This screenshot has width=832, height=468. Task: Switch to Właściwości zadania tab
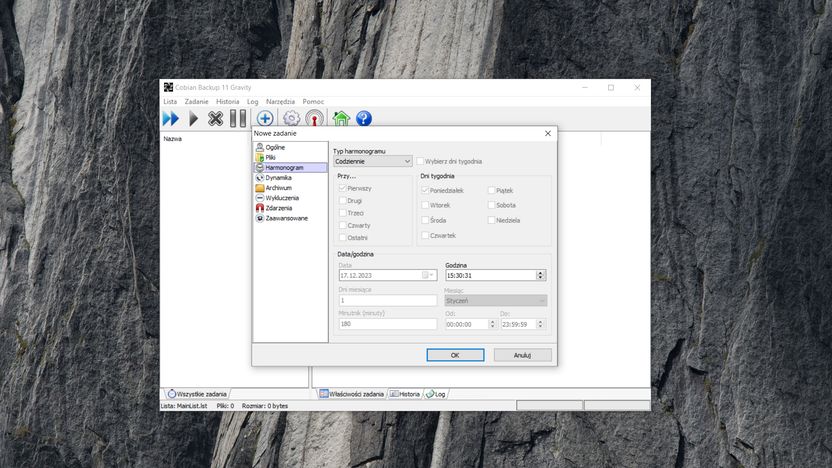pos(351,394)
